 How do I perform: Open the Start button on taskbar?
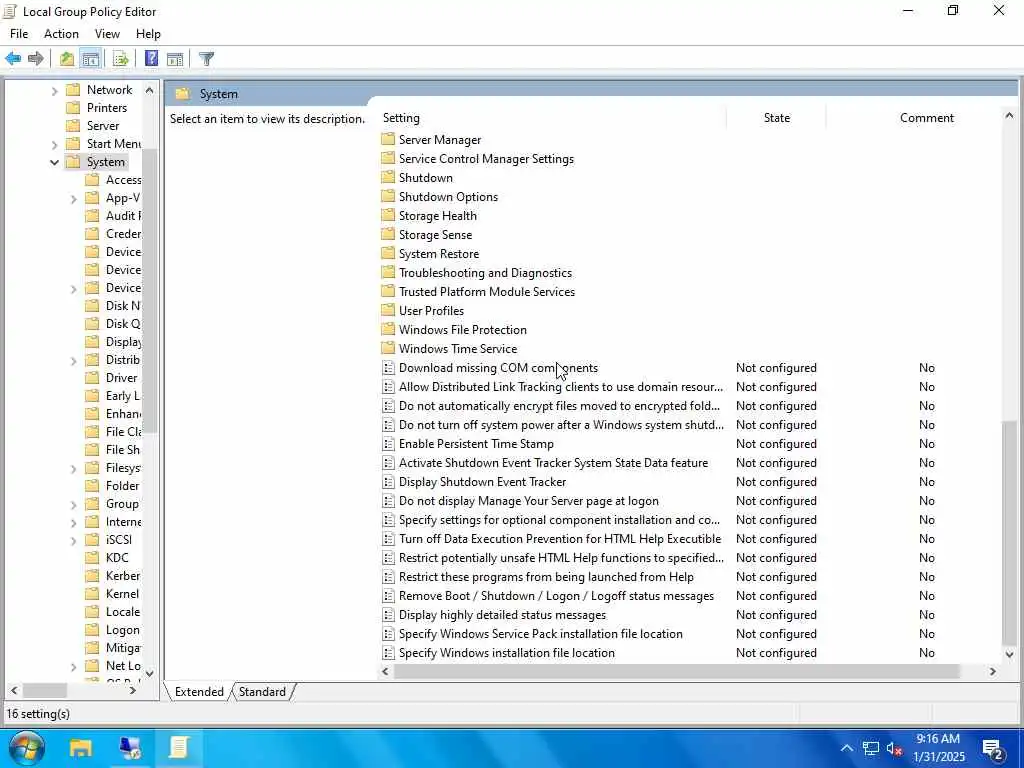tap(26, 747)
